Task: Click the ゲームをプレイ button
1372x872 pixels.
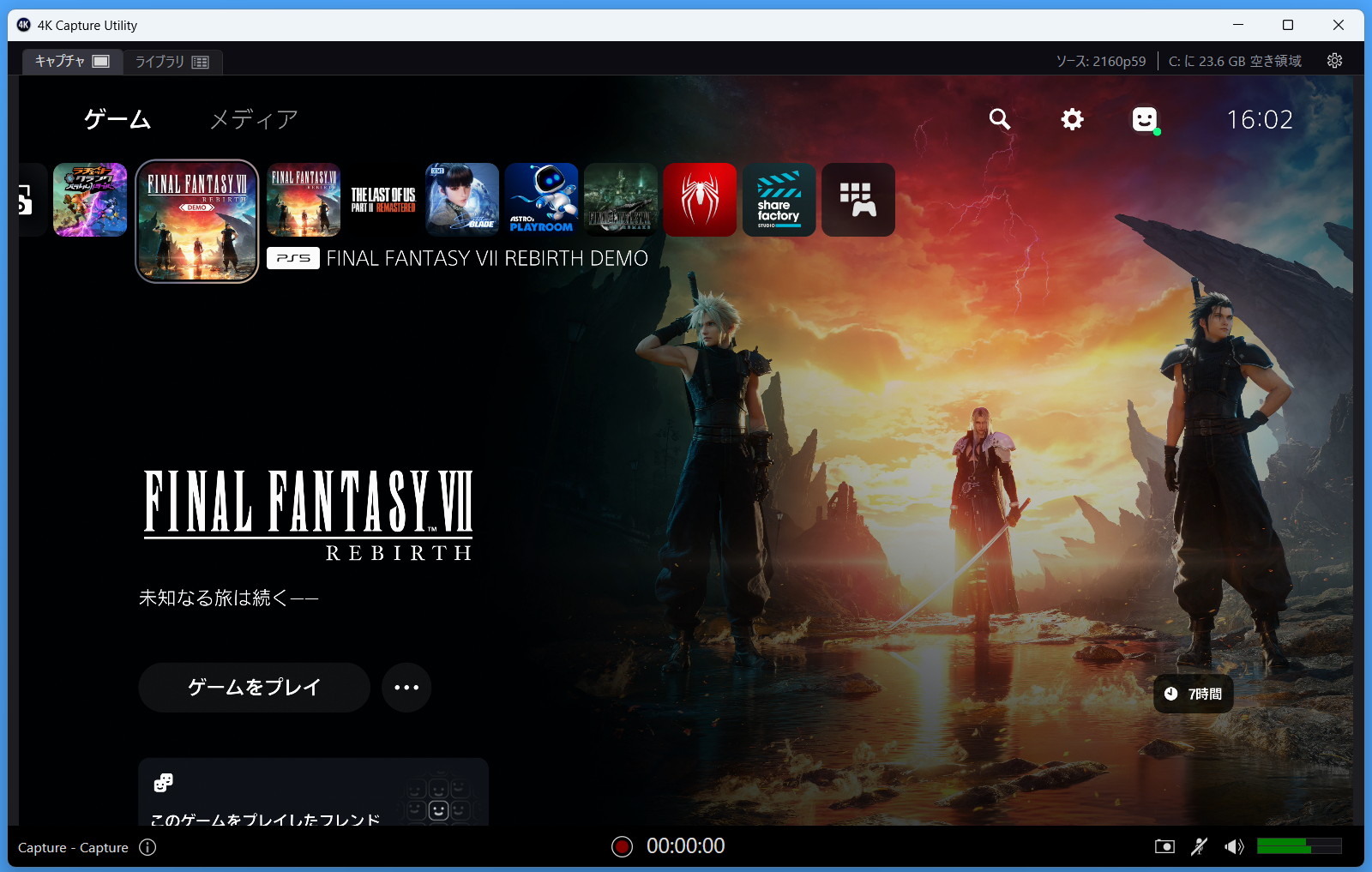Action: (x=254, y=688)
